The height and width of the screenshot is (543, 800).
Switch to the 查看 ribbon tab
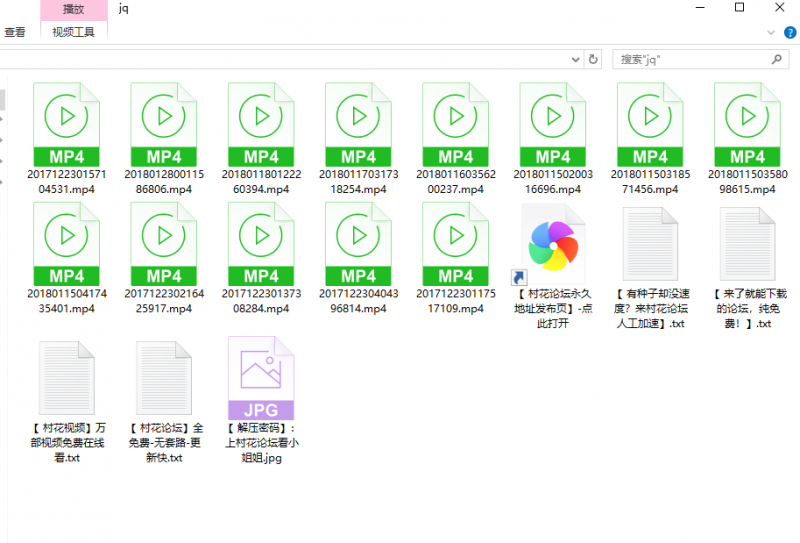click(x=15, y=32)
